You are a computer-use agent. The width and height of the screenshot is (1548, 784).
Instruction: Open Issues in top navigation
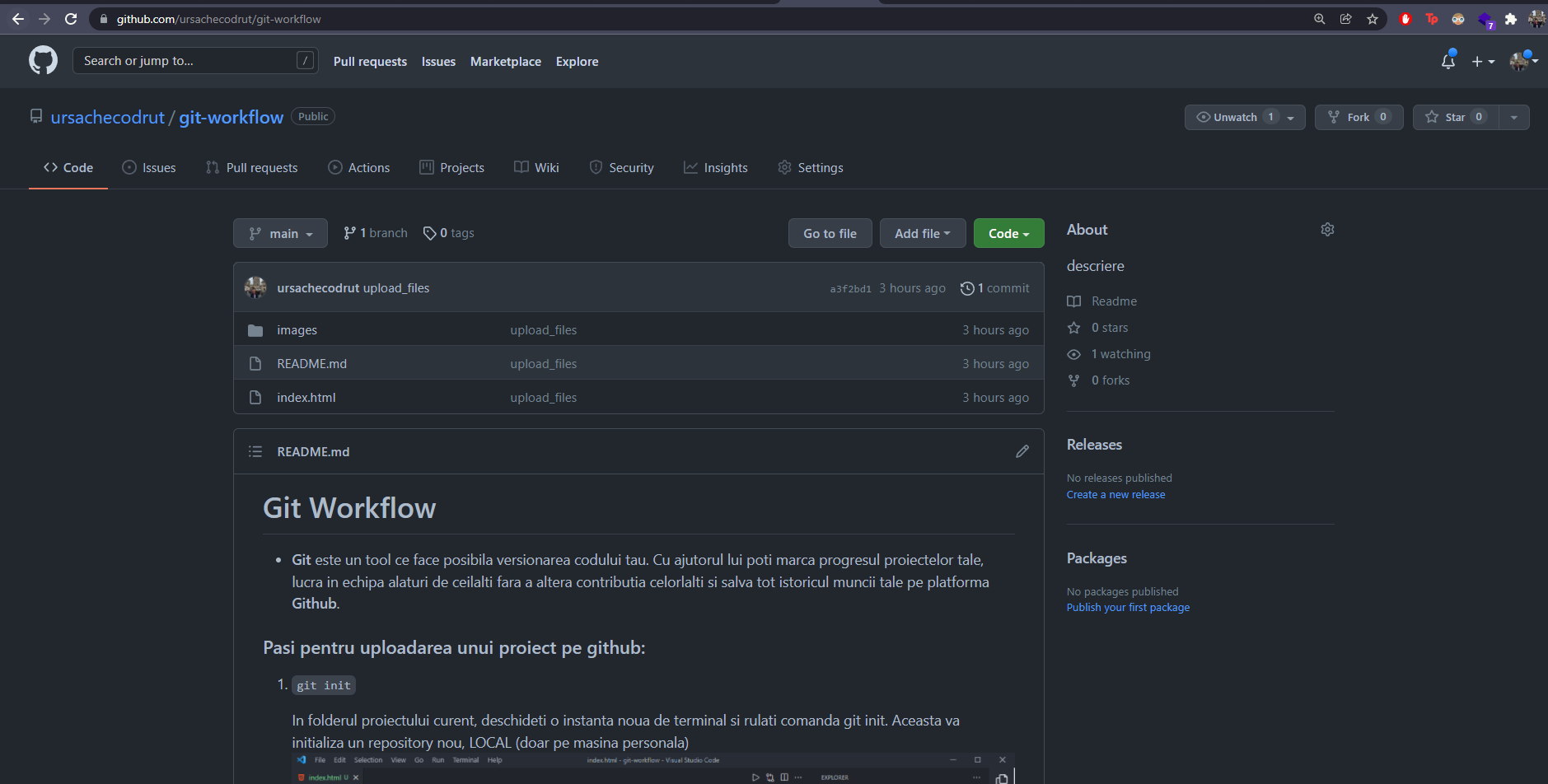point(438,62)
